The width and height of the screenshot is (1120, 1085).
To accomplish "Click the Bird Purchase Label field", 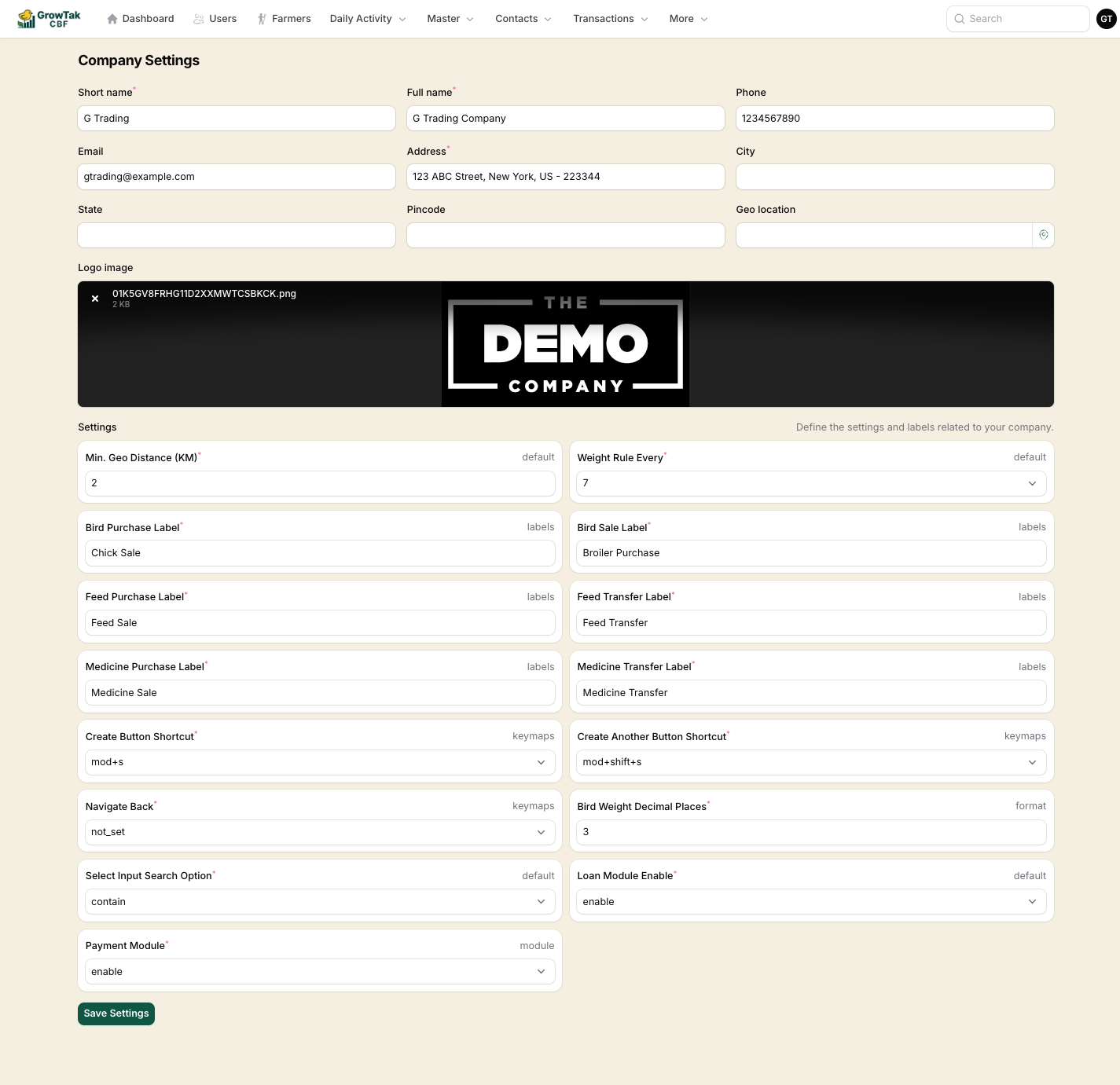I will pos(320,553).
